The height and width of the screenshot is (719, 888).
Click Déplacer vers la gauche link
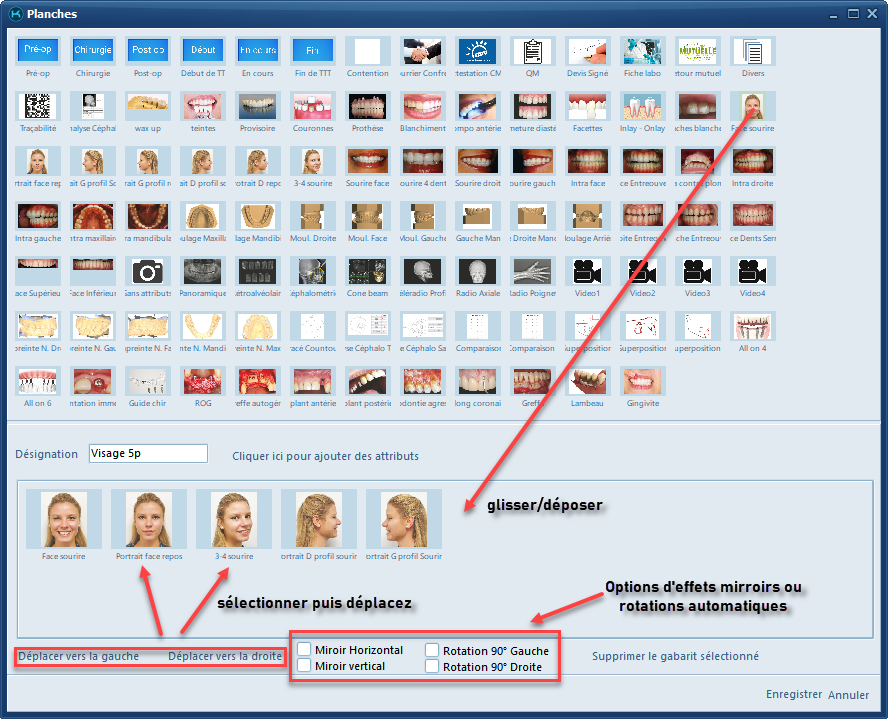point(78,656)
